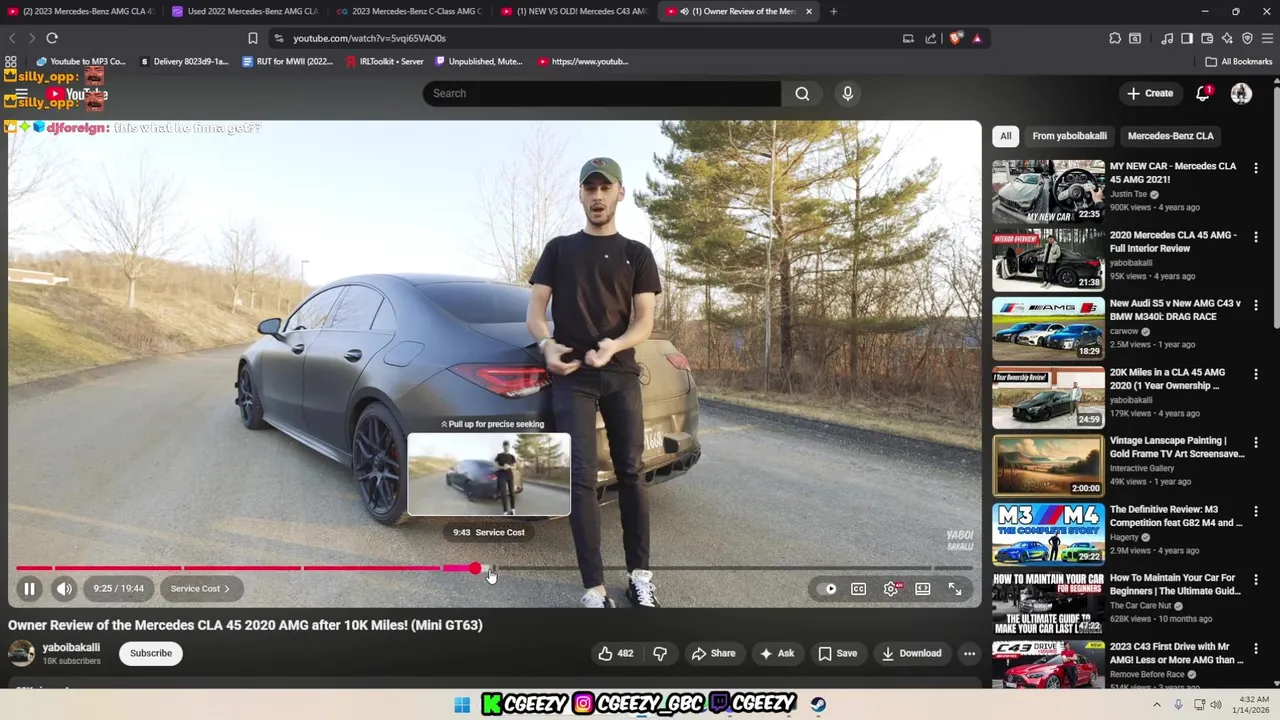Open yaboibakalli channel link
Screen dimensions: 1280x720
(x=71, y=647)
